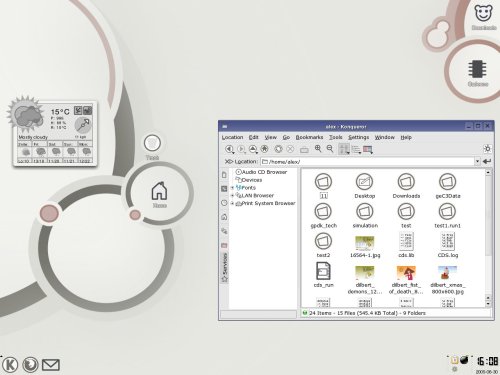Select the Desktop folder in file view
The height and width of the screenshot is (375, 500).
365,186
